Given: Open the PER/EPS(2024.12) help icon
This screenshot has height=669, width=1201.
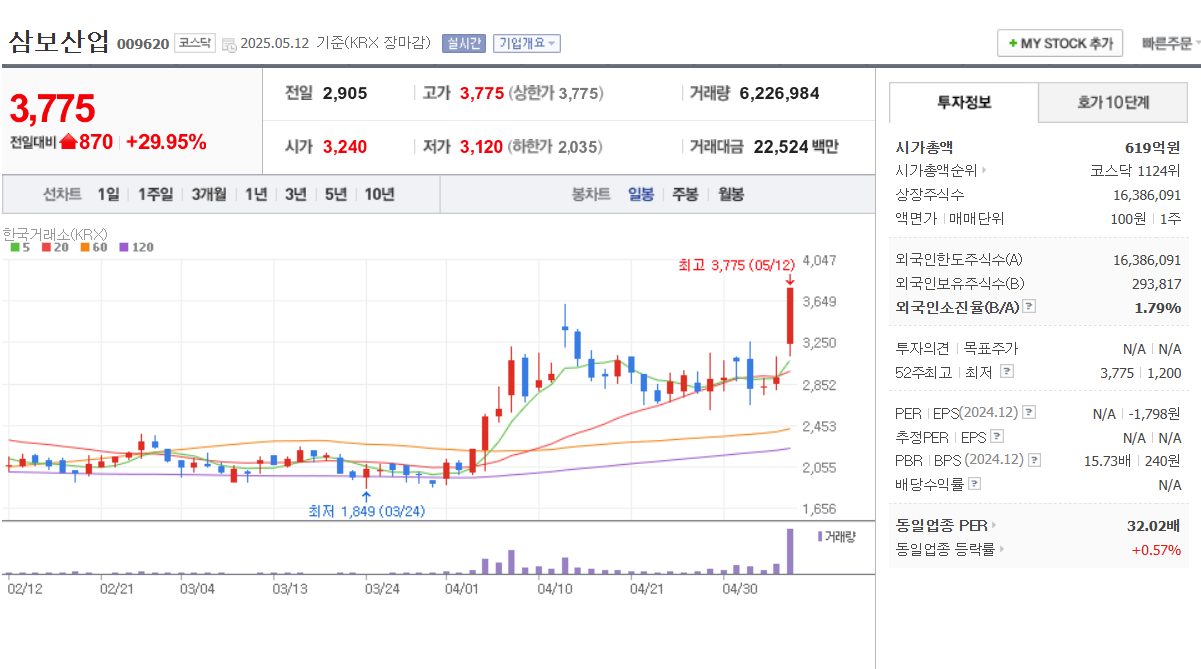Looking at the screenshot, I should 1029,413.
